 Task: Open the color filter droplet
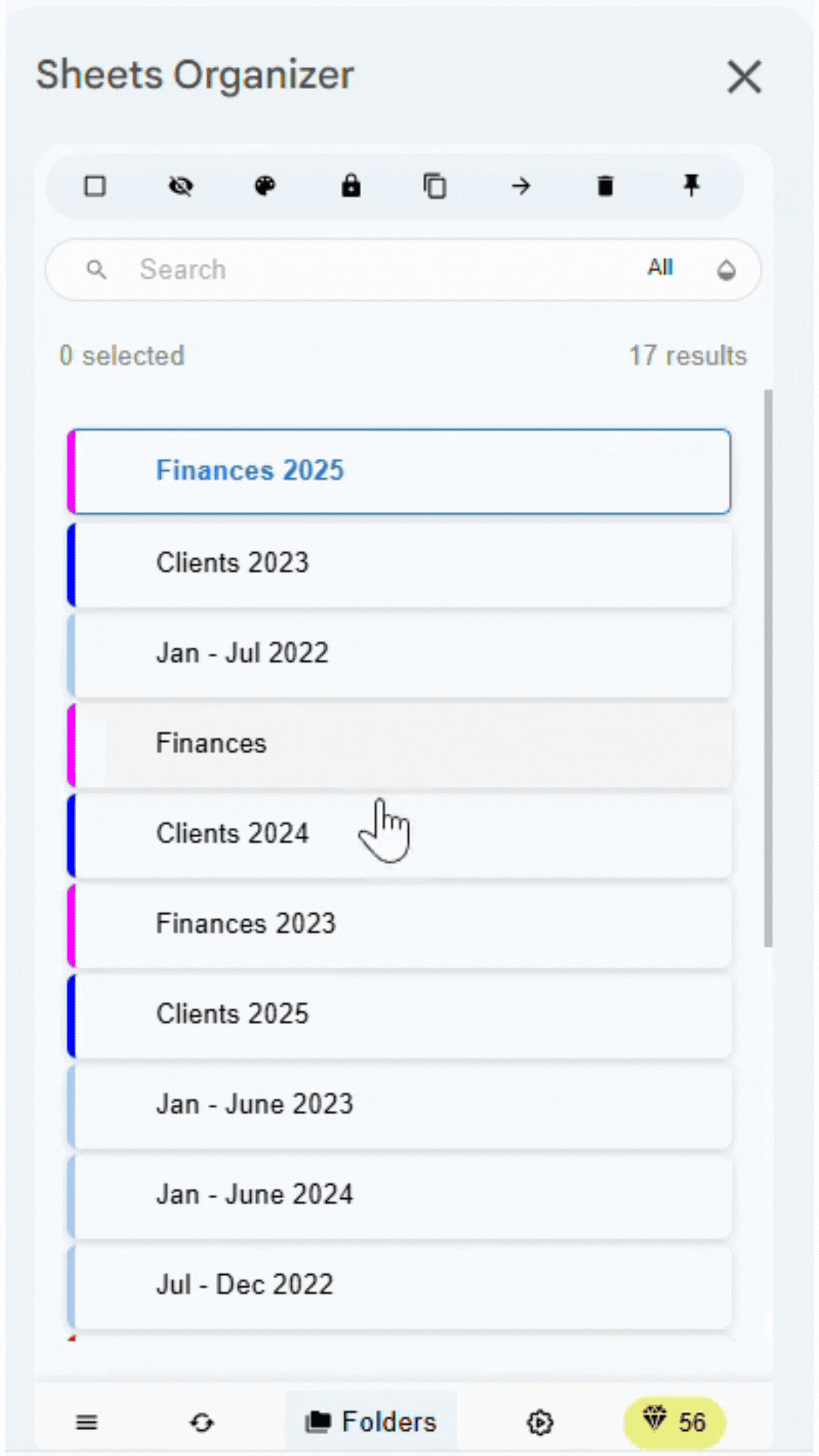pyautogui.click(x=726, y=270)
